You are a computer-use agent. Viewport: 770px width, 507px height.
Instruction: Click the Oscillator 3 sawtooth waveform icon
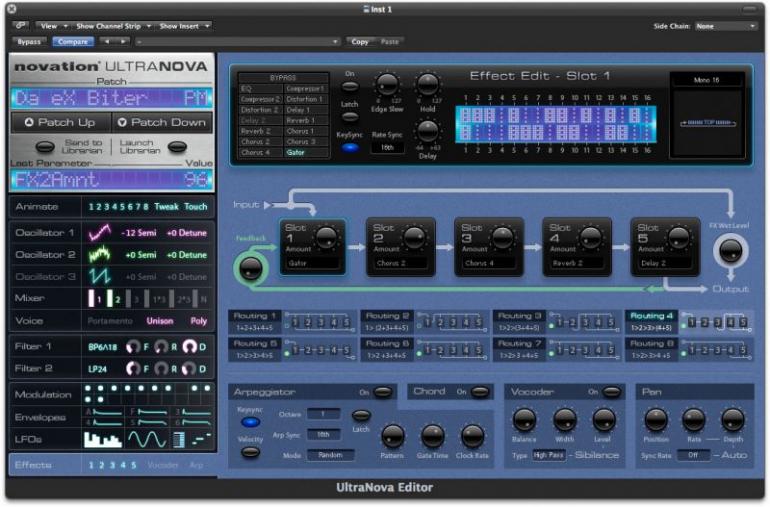tap(100, 277)
